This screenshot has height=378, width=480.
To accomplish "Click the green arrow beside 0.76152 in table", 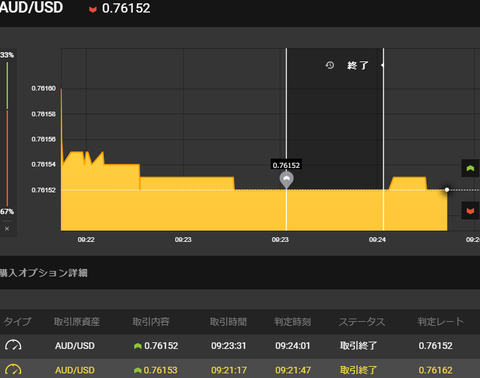I will (x=138, y=346).
